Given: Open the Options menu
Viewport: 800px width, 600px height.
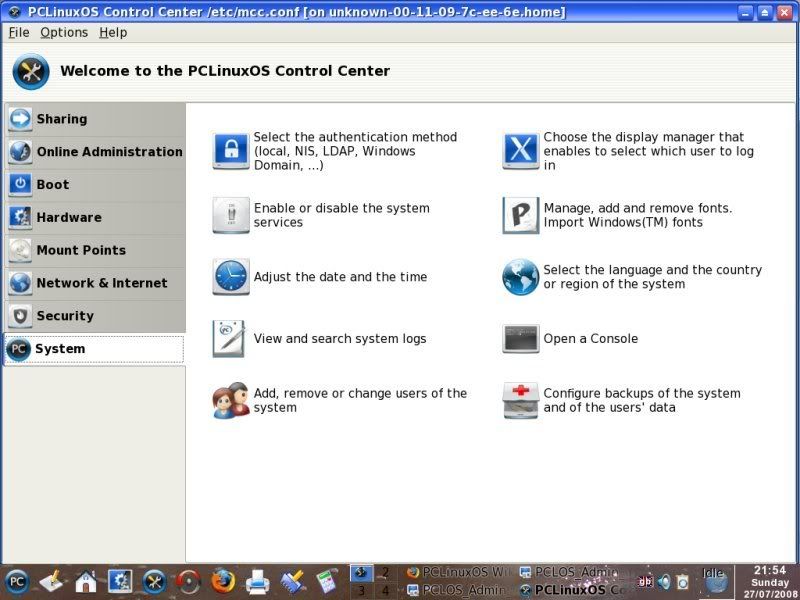Looking at the screenshot, I should [x=64, y=33].
